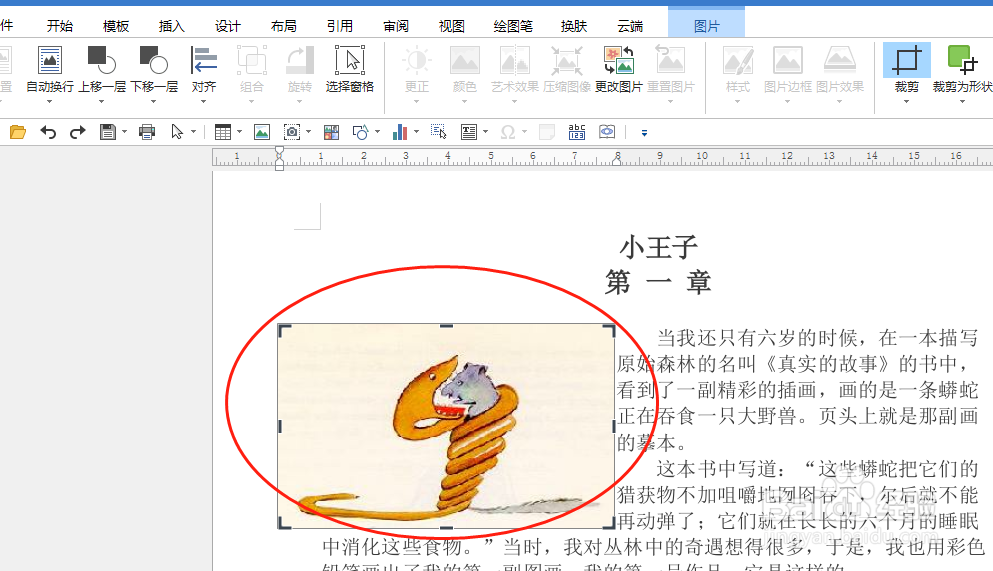Click the right indent marker on the ruler
993x571 pixels.
tap(616, 161)
